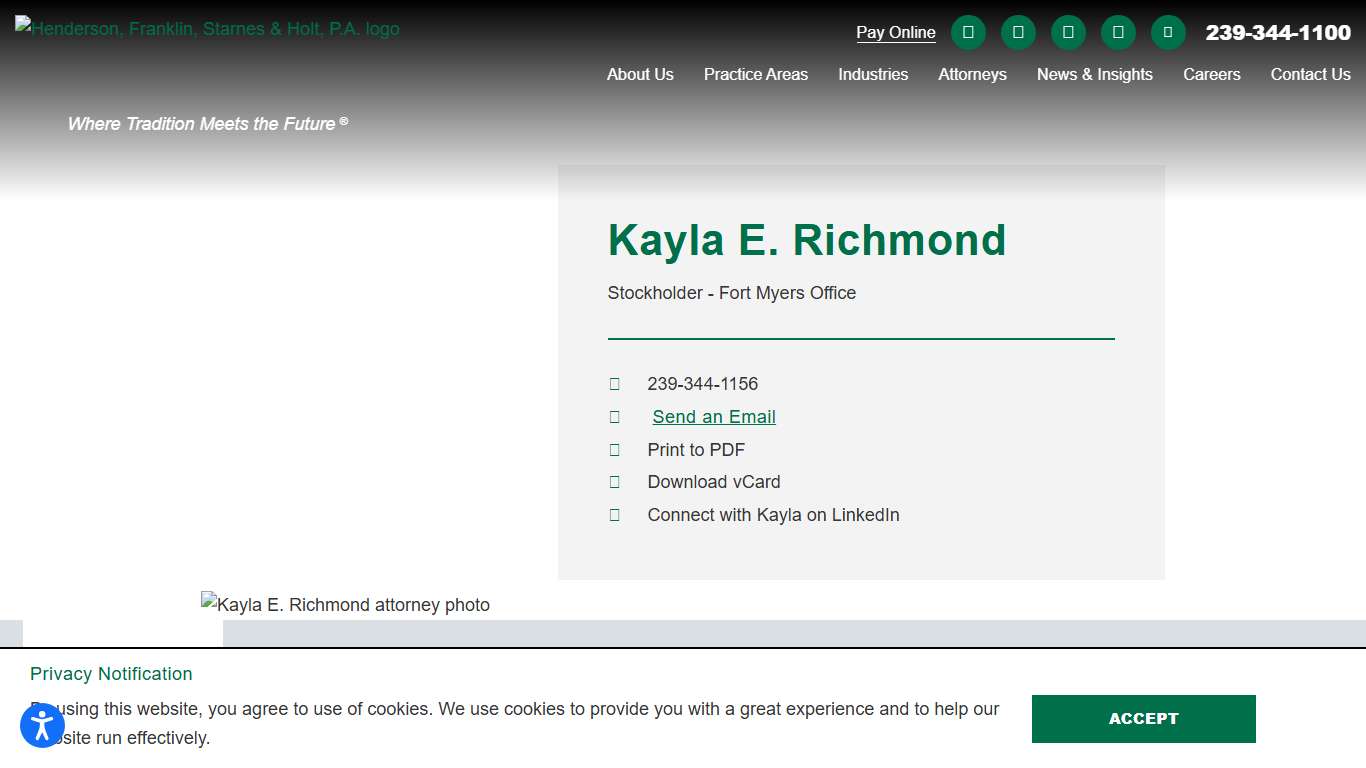The height and width of the screenshot is (768, 1366).
Task: Click the LinkedIn icon beside Connect with Kayla
Action: coord(614,514)
